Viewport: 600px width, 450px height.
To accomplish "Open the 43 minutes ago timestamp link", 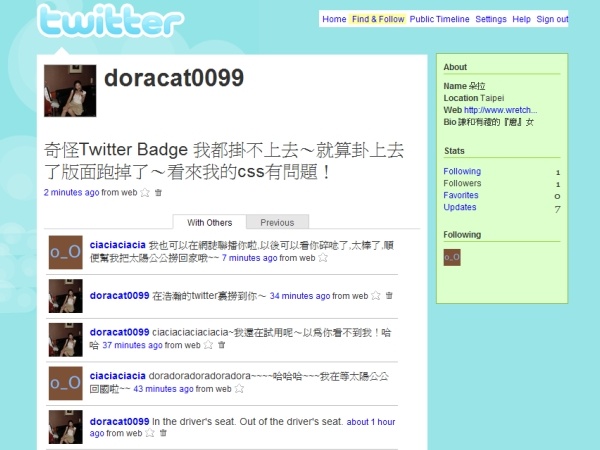I will coord(163,389).
